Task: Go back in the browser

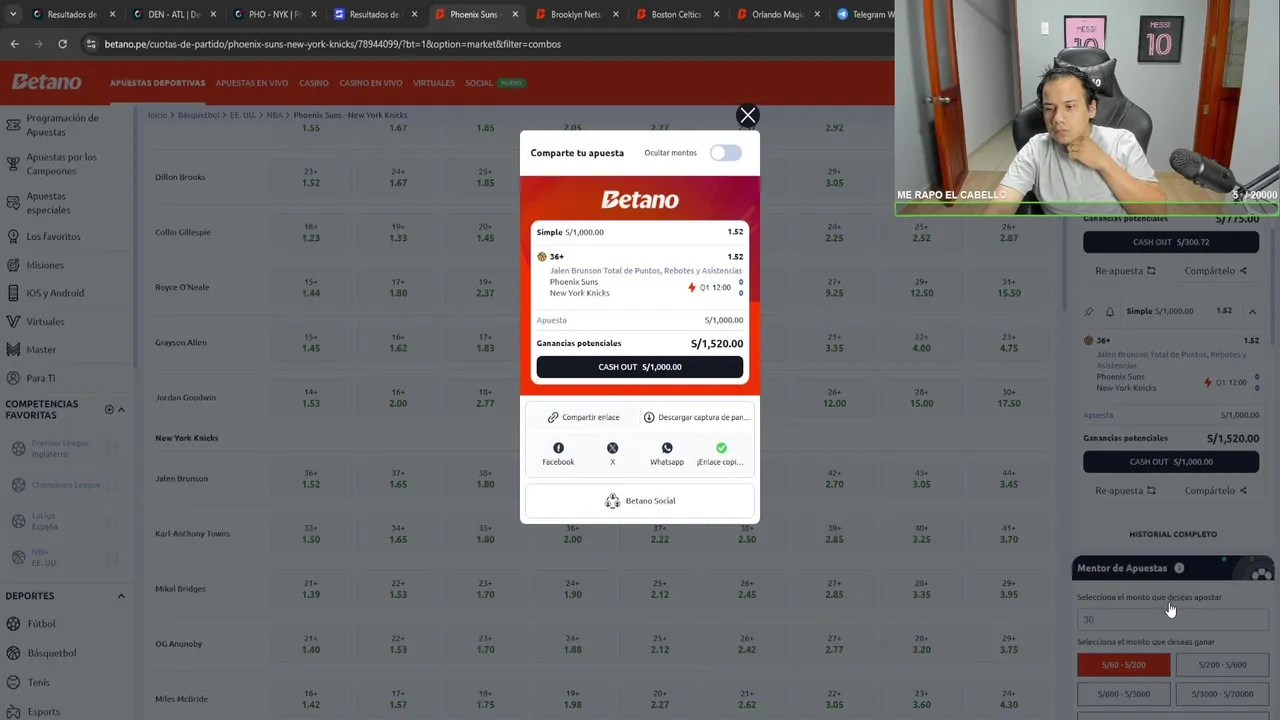Action: 14,44
